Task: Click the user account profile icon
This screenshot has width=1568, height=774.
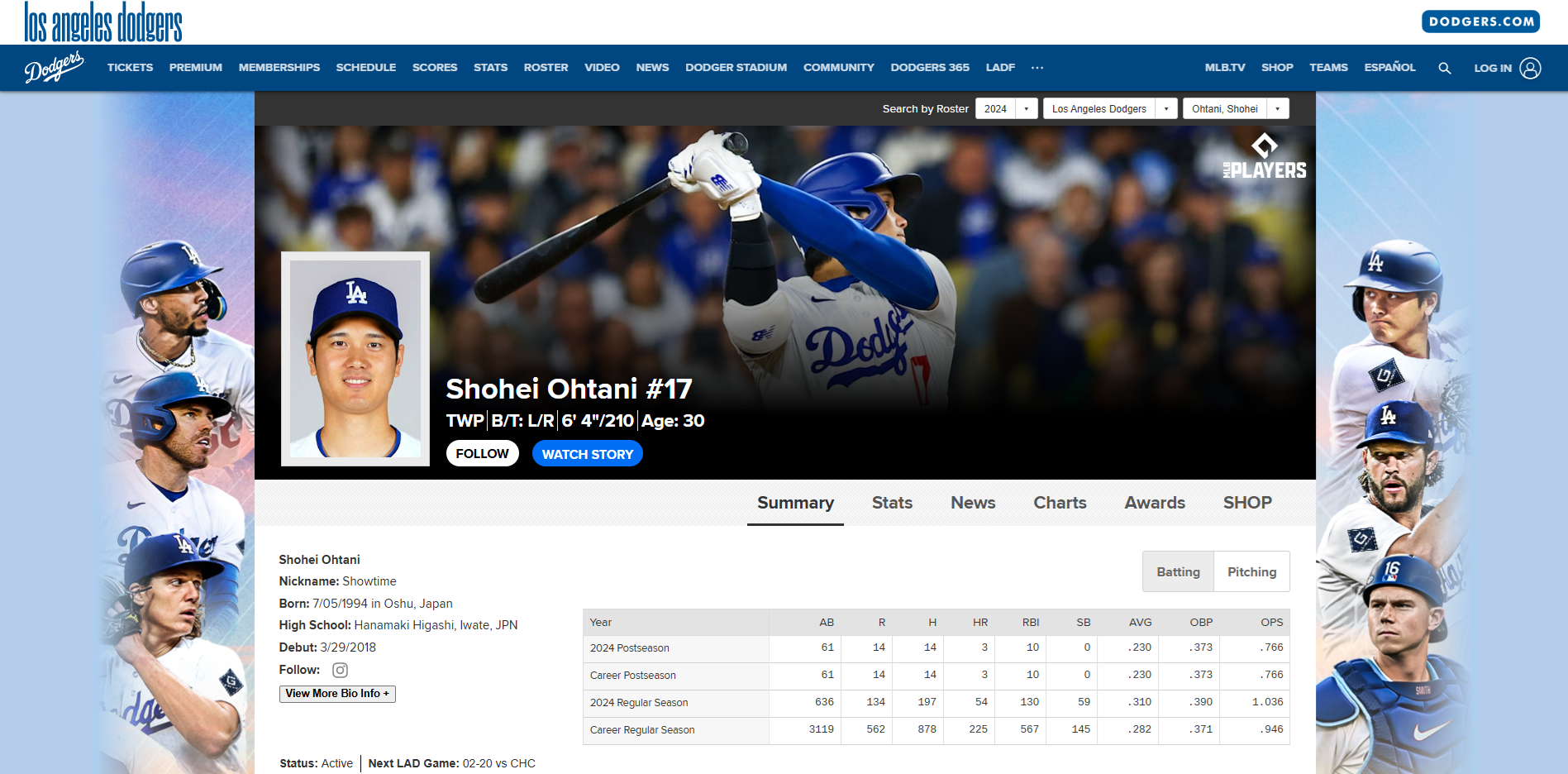Action: 1530,68
